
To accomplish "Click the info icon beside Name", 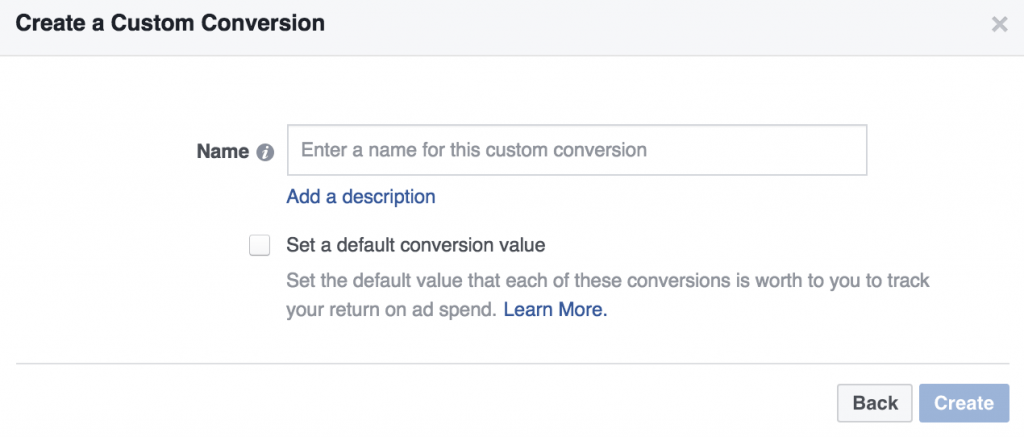I will pos(265,153).
